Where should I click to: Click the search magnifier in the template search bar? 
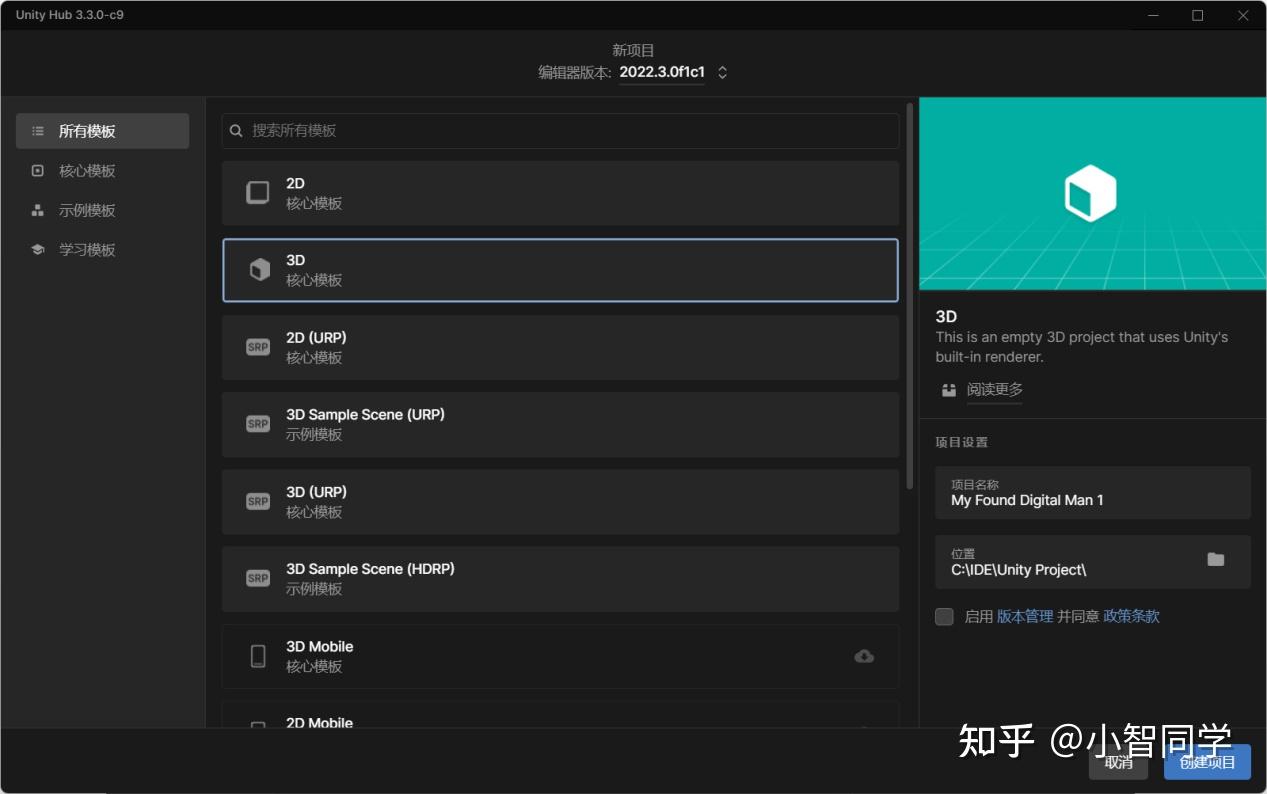tap(236, 130)
